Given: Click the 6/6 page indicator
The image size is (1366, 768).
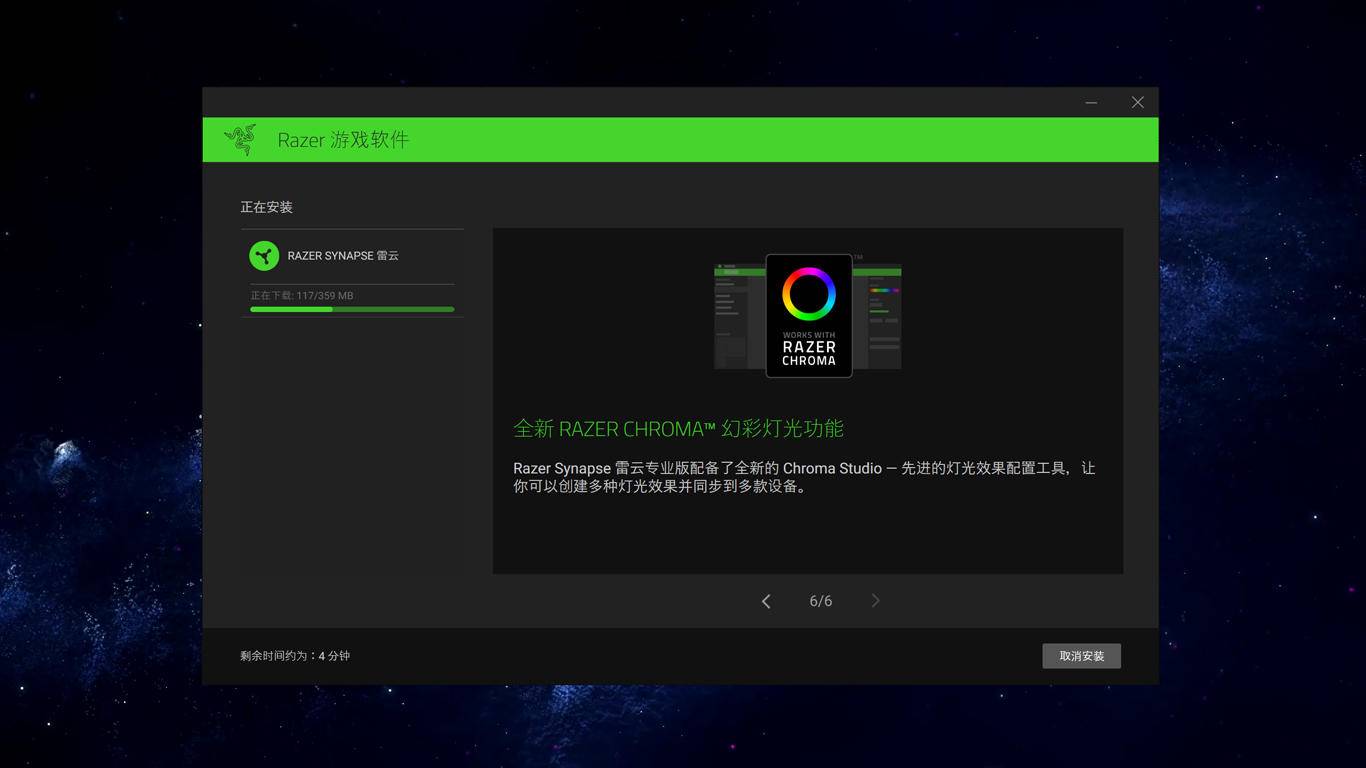Looking at the screenshot, I should [820, 601].
